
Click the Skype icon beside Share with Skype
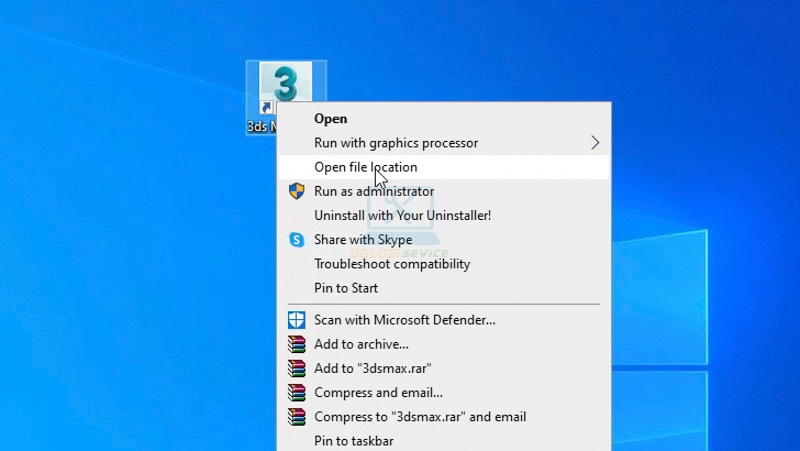(x=296, y=239)
